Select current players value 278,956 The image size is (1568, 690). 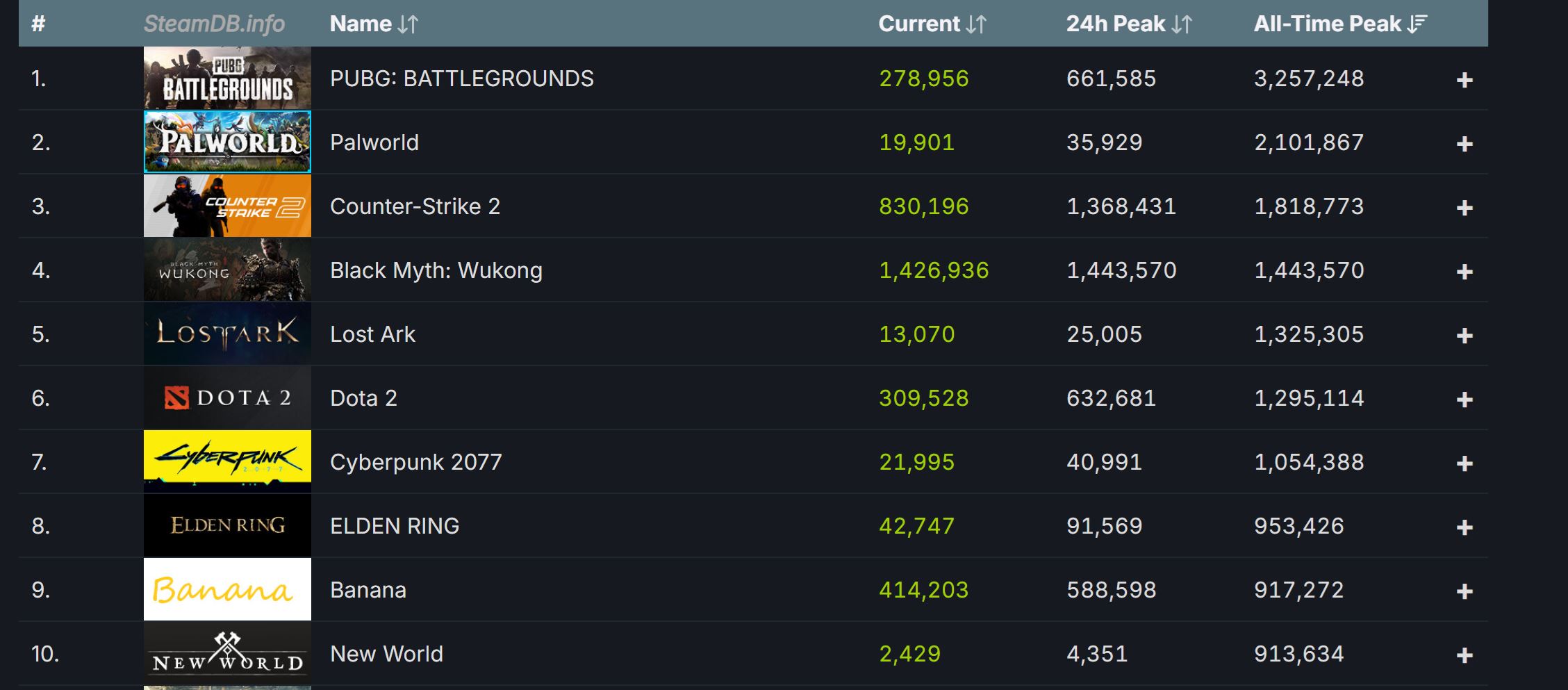tap(923, 79)
